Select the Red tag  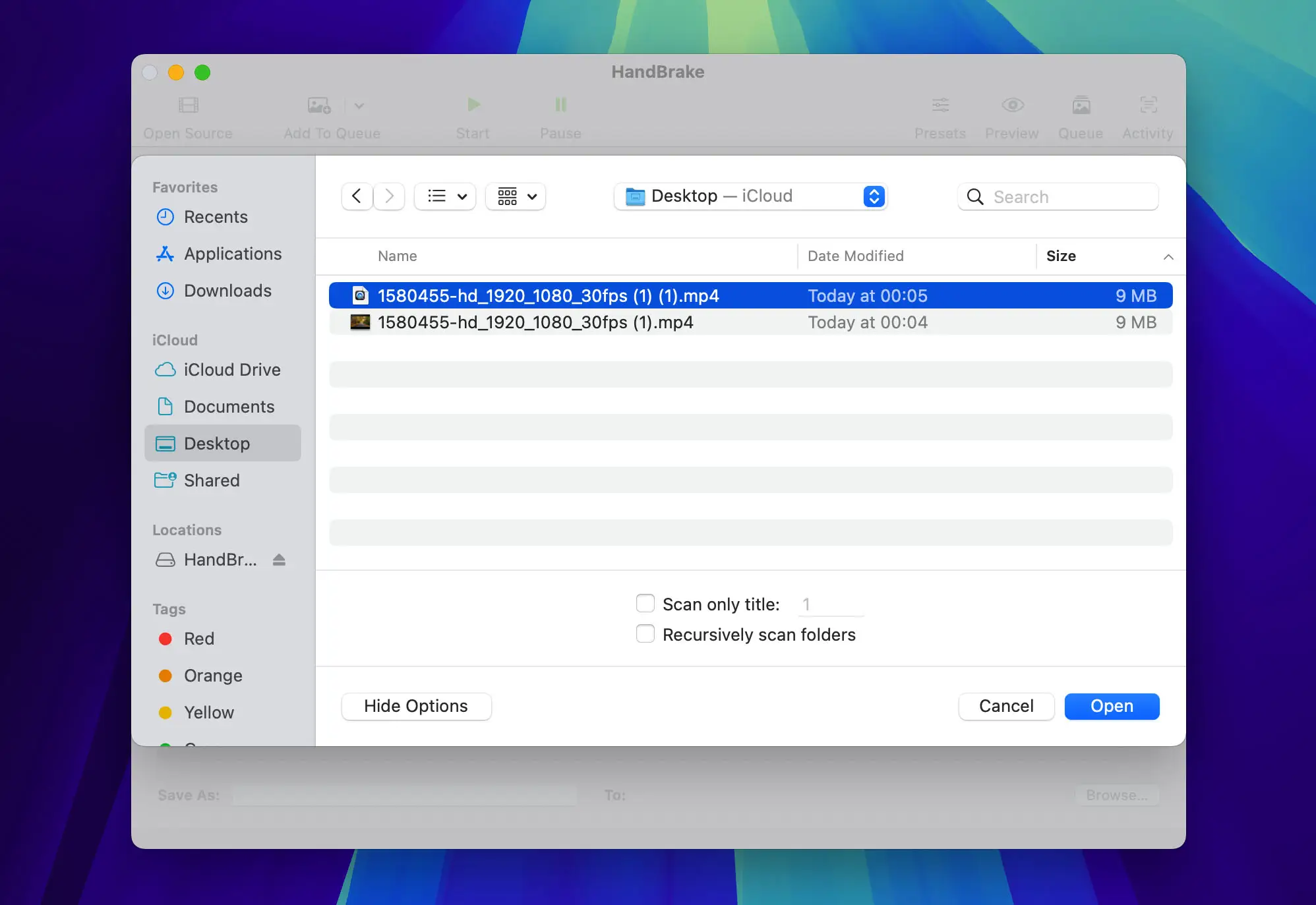tap(222, 639)
